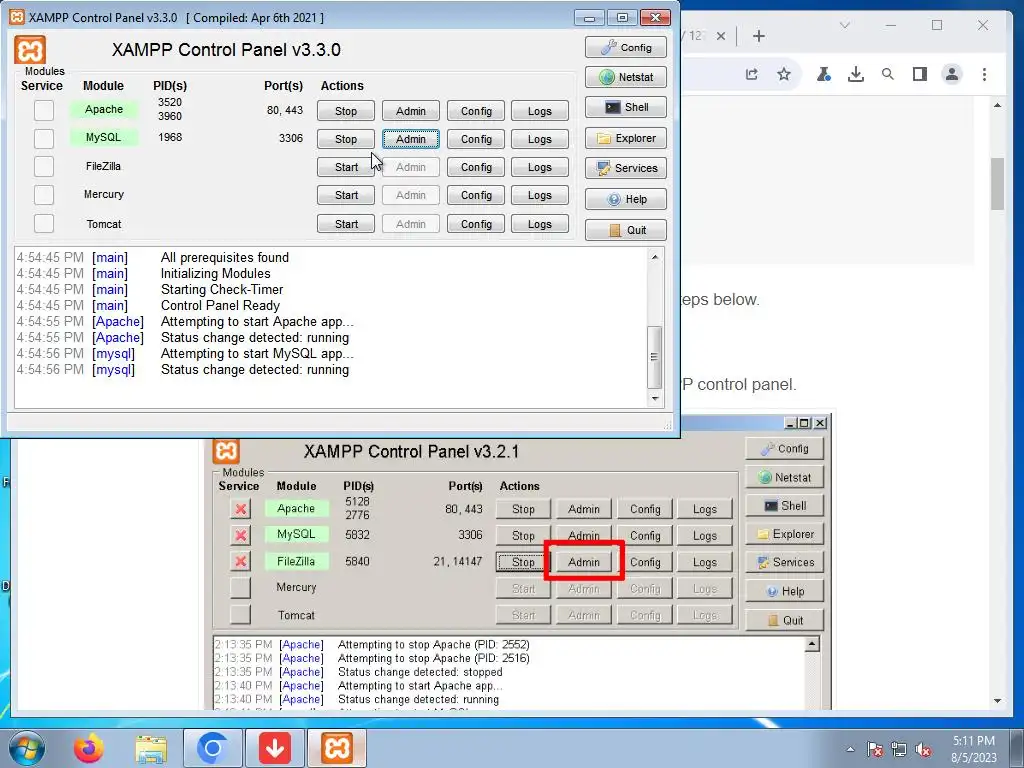Screen dimensions: 1024x768
Task: Open the Mercury Logs menu
Action: tap(539, 195)
